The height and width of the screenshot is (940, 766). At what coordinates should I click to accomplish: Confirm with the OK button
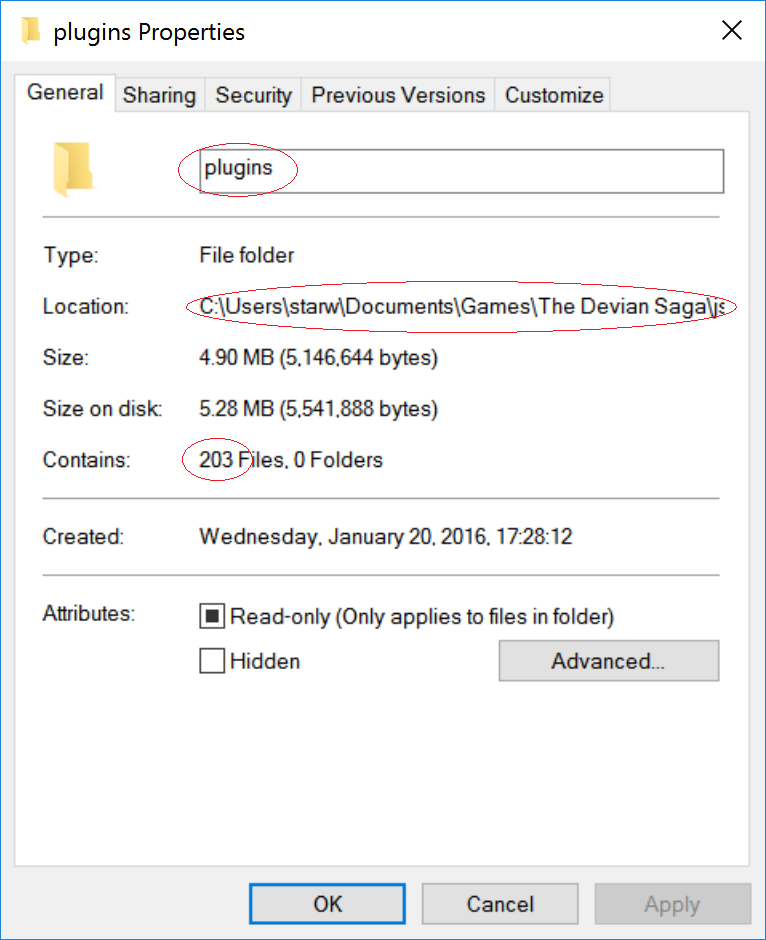[327, 904]
